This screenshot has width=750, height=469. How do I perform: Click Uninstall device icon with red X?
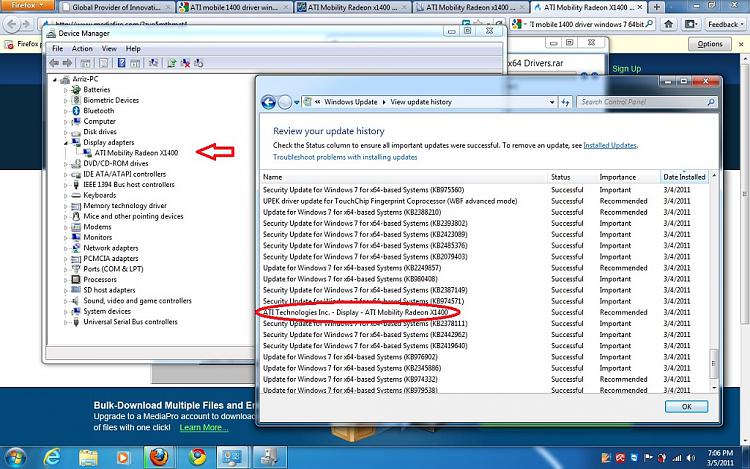point(186,63)
